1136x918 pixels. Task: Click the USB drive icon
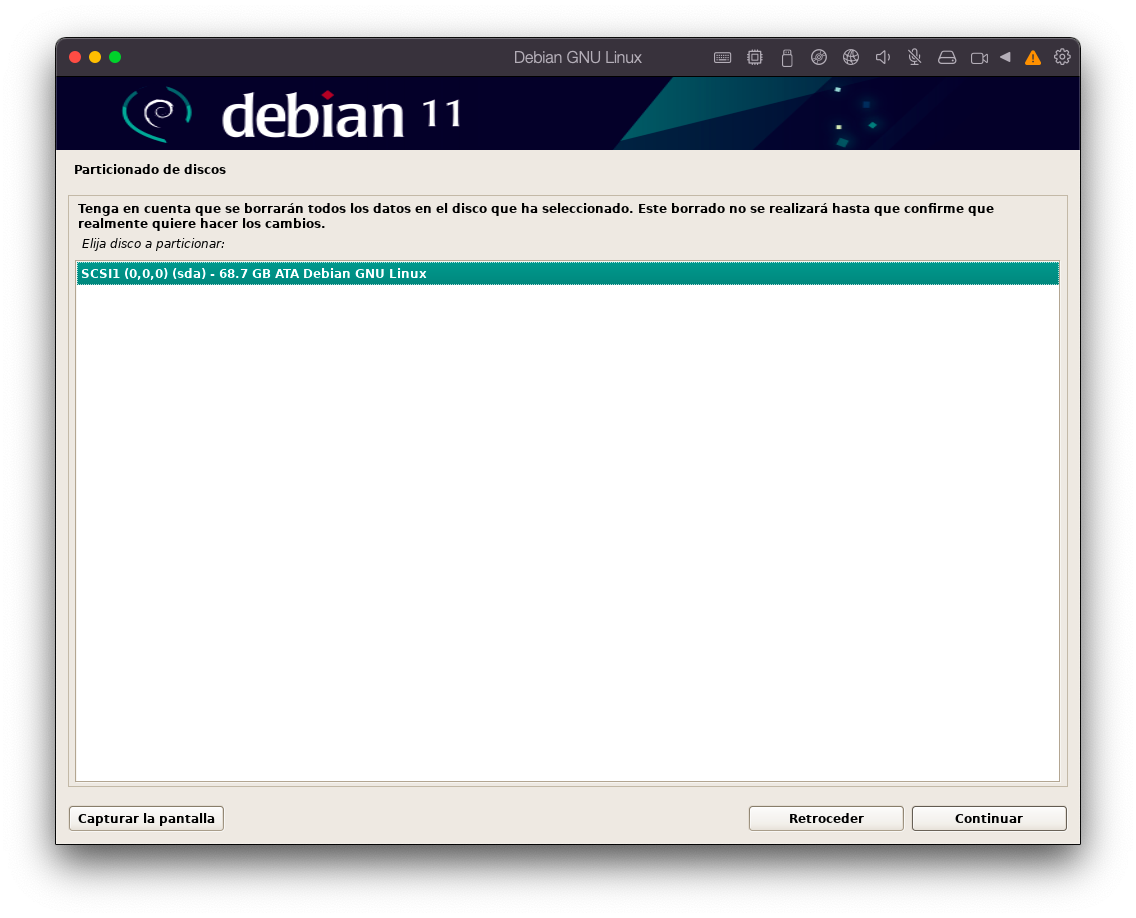tap(786, 58)
